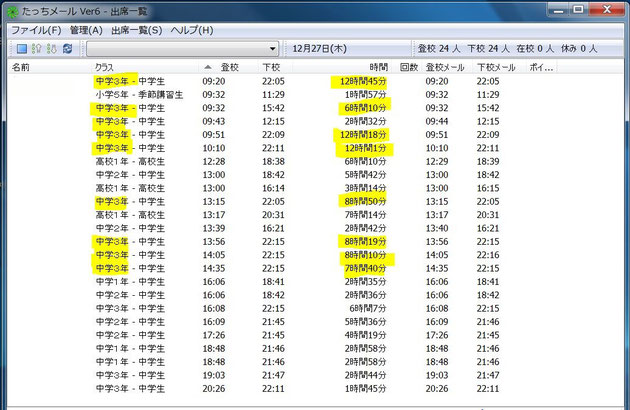This screenshot has width=630, height=410.
Task: Click the 登校 time 13:39 cell
Action: 214,228
